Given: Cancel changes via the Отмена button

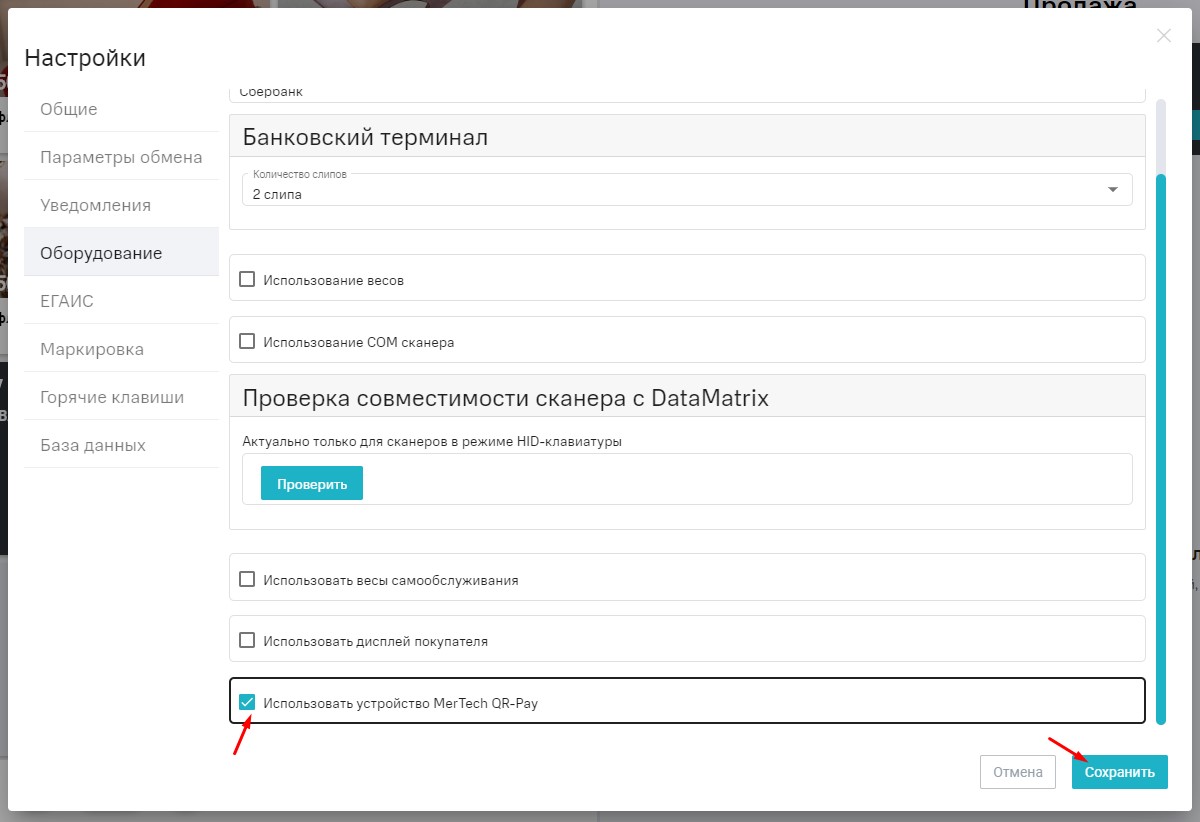Looking at the screenshot, I should click(1017, 771).
